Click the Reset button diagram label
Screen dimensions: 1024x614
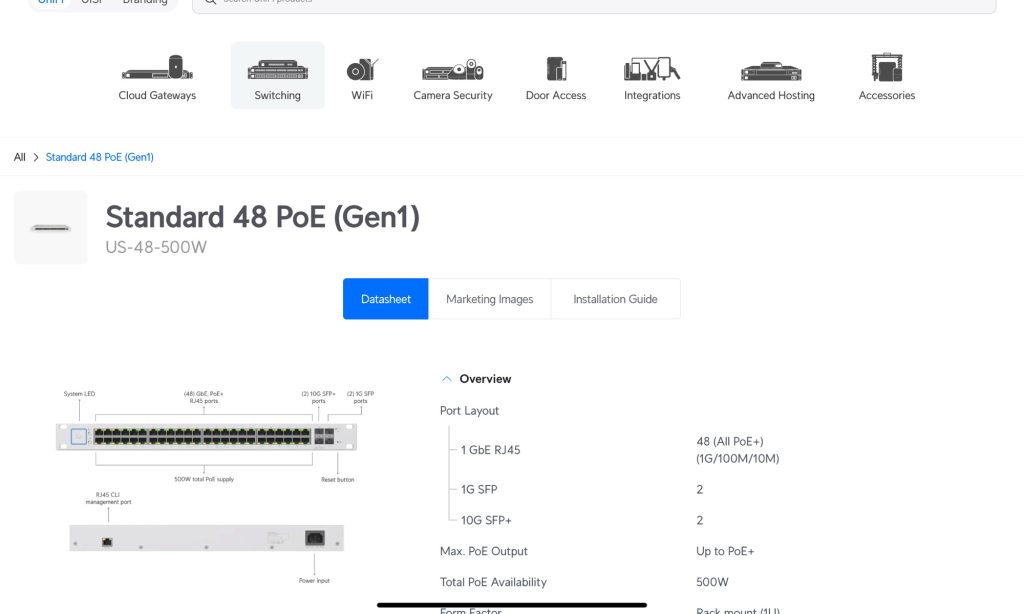pos(338,479)
